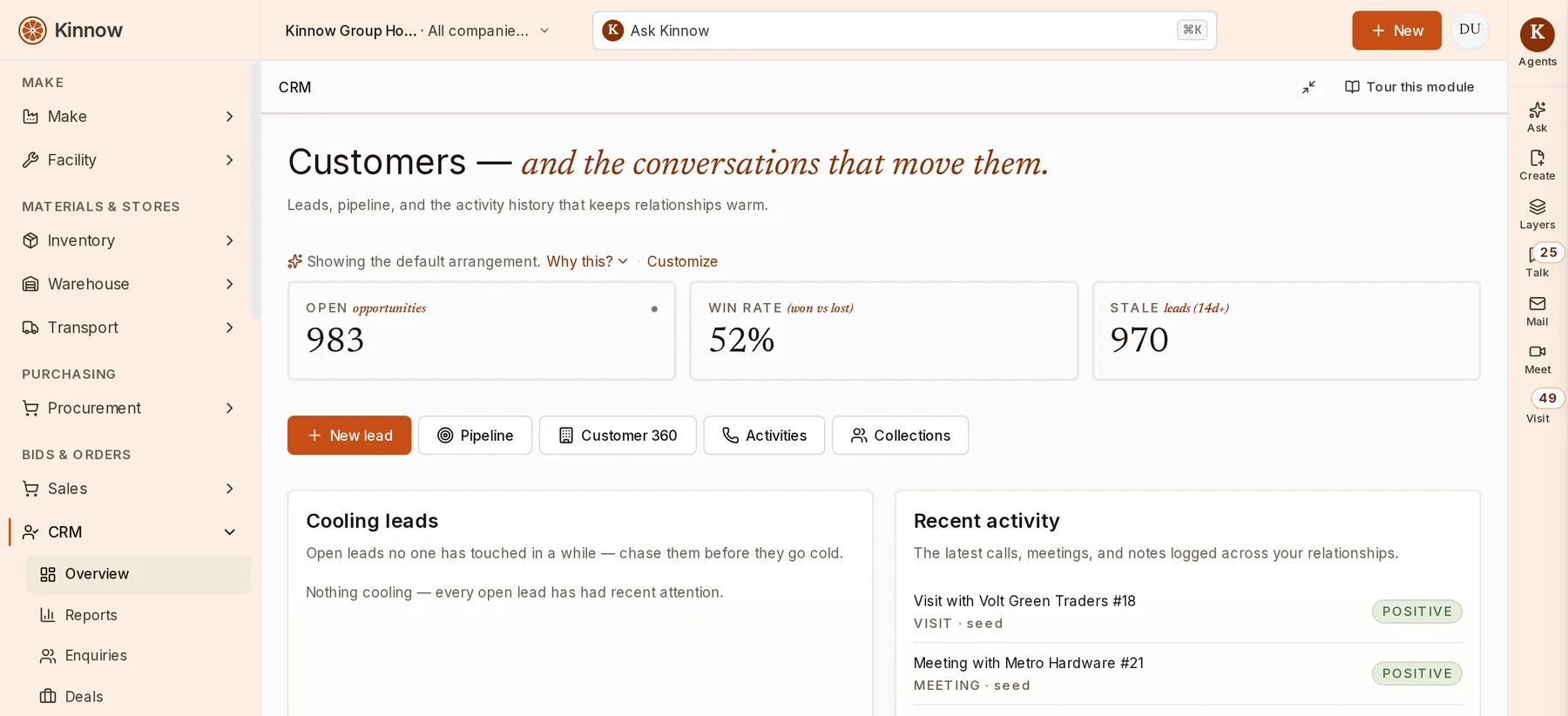1568x716 pixels.
Task: Open the Ask agent icon
Action: click(x=1537, y=117)
